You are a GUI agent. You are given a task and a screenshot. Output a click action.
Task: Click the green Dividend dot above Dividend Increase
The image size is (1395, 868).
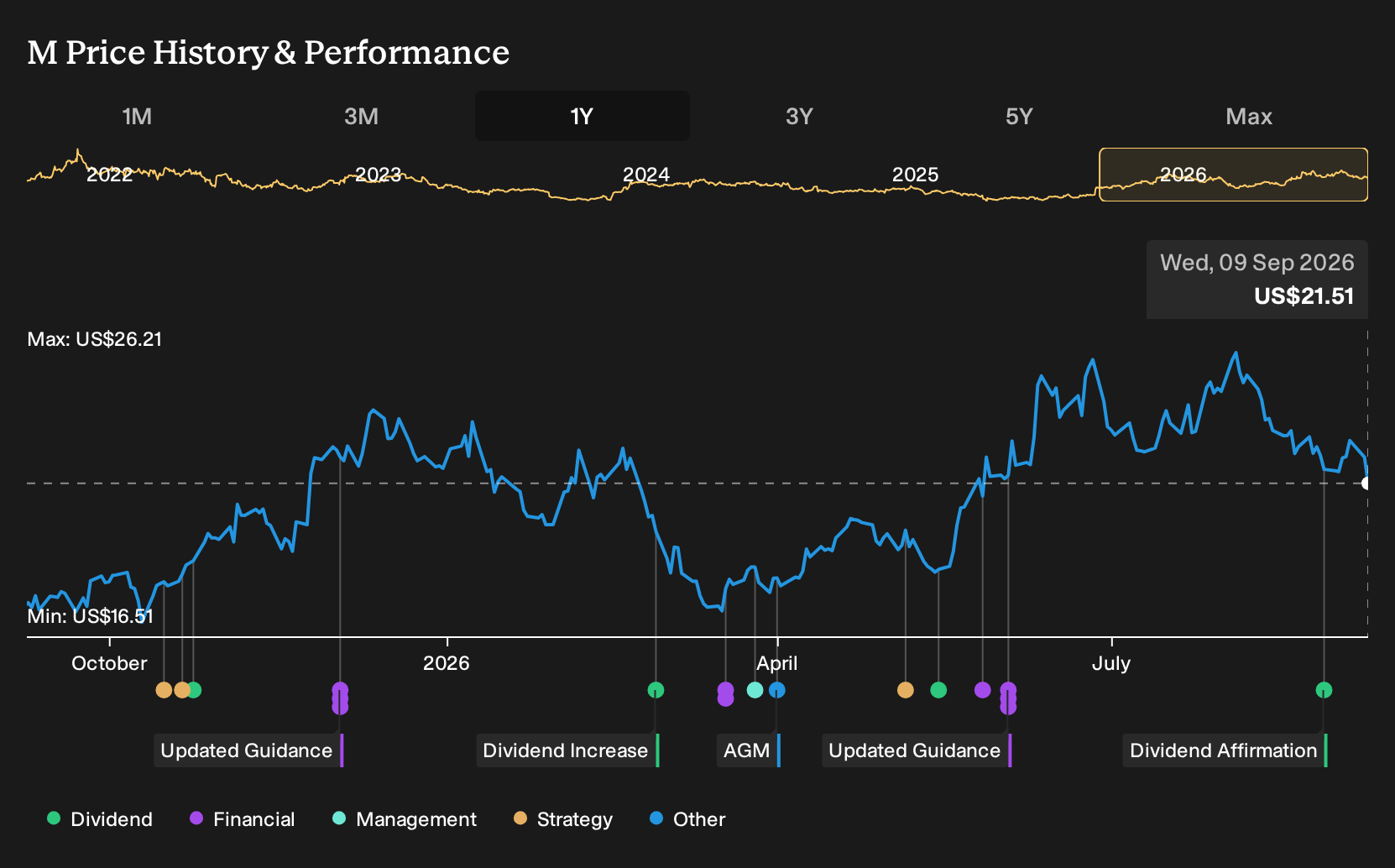656,690
